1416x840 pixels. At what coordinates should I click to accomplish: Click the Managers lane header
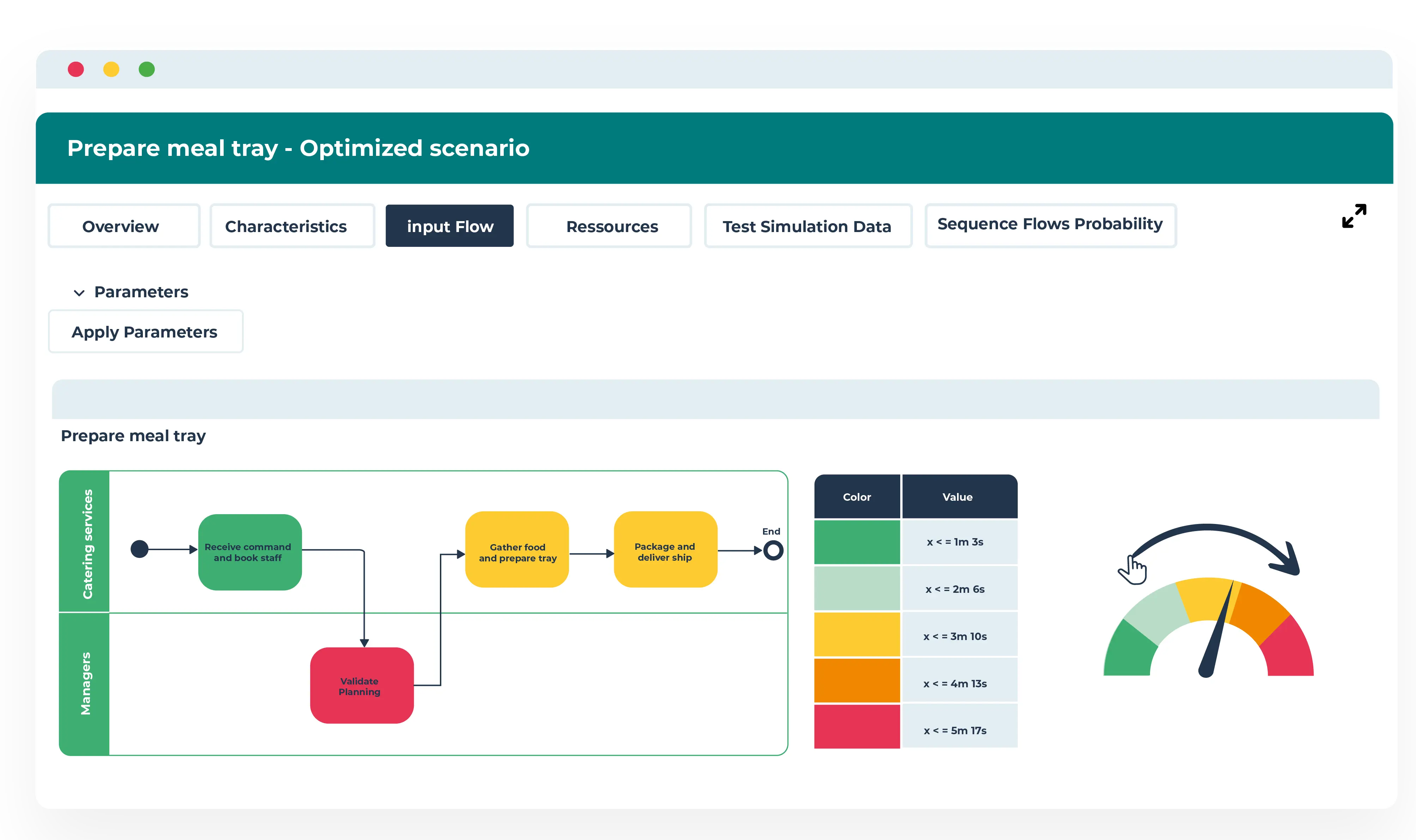pos(84,684)
